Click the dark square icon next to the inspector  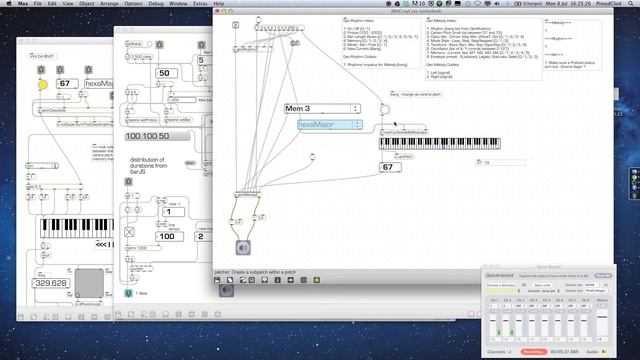coord(291,280)
